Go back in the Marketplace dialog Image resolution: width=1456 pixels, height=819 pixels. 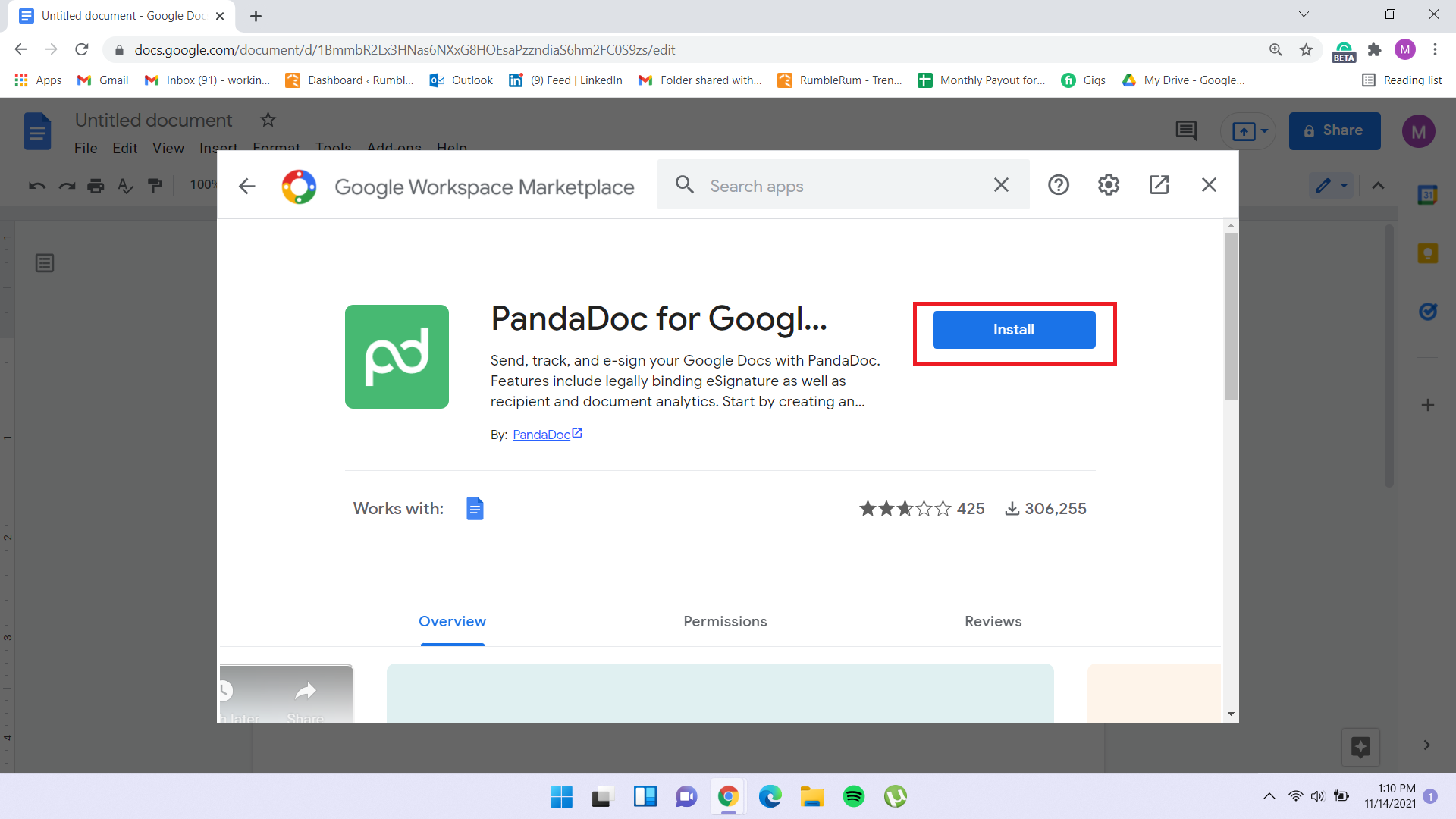click(x=247, y=186)
